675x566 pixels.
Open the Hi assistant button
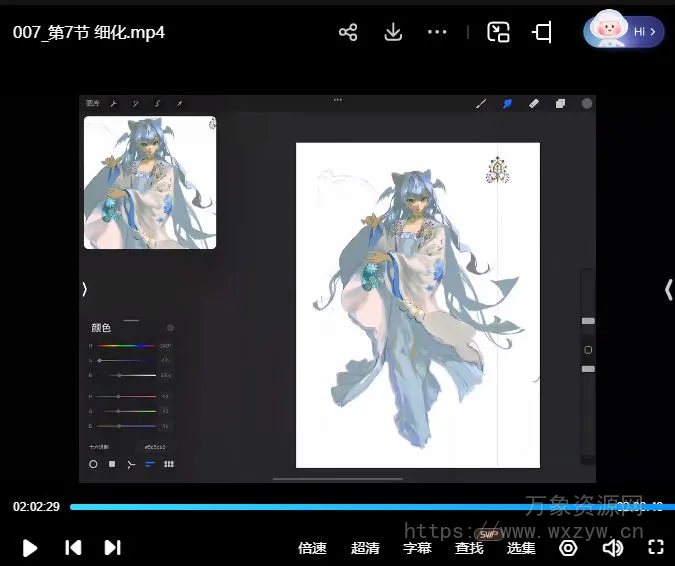point(624,31)
